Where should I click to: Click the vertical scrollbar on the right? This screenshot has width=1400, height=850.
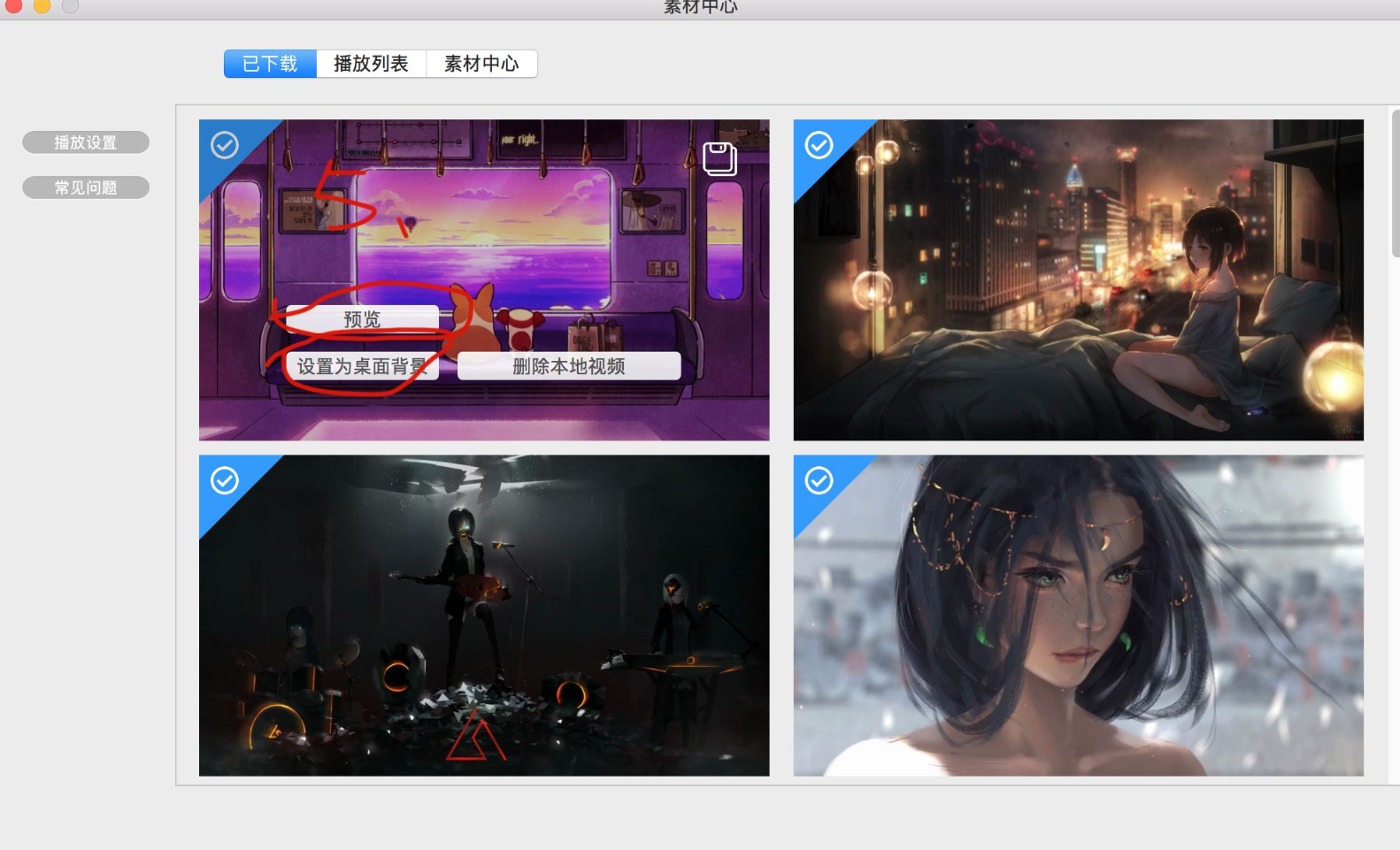(x=1396, y=182)
